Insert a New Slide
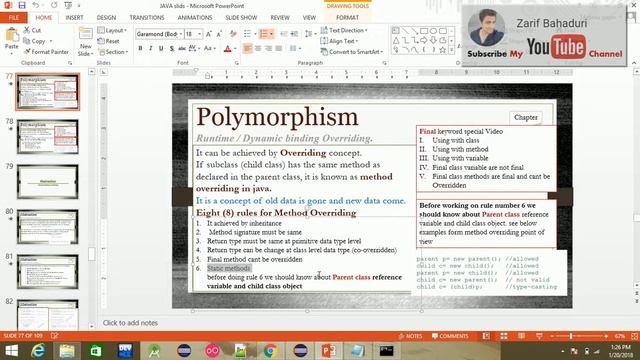This screenshot has width=640, height=360. click(85, 42)
